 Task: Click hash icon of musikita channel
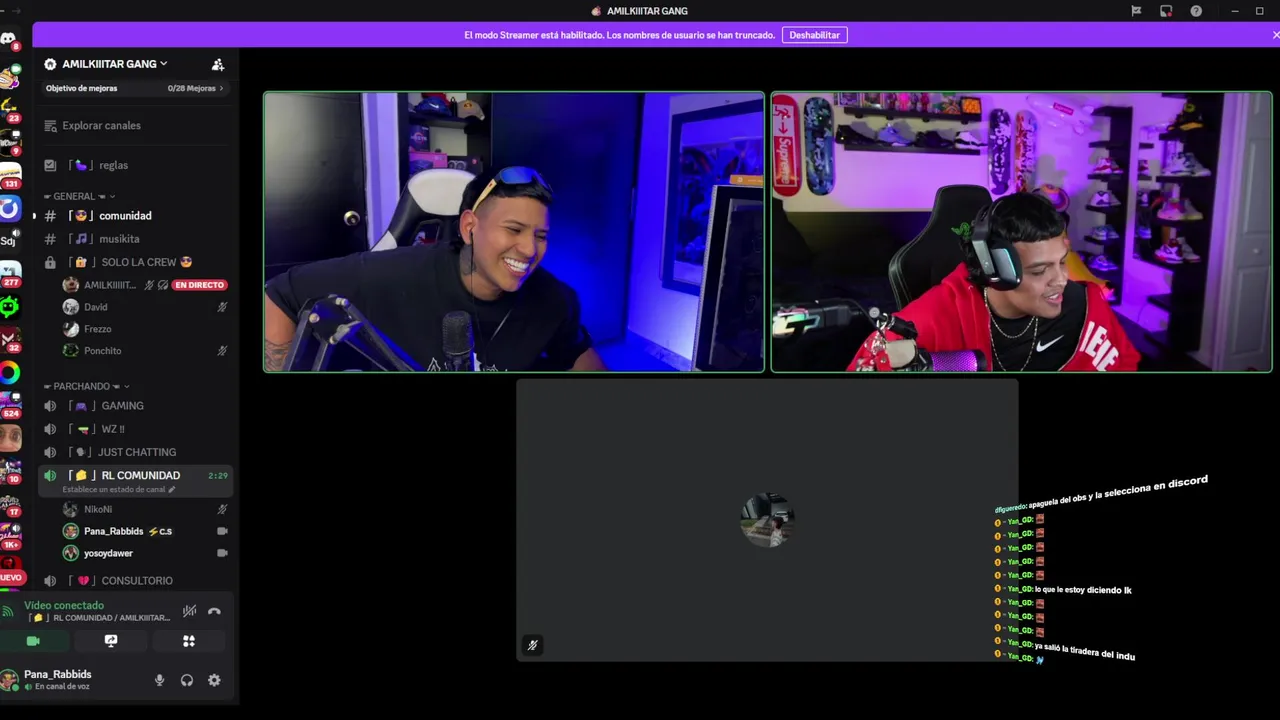pyautogui.click(x=50, y=239)
